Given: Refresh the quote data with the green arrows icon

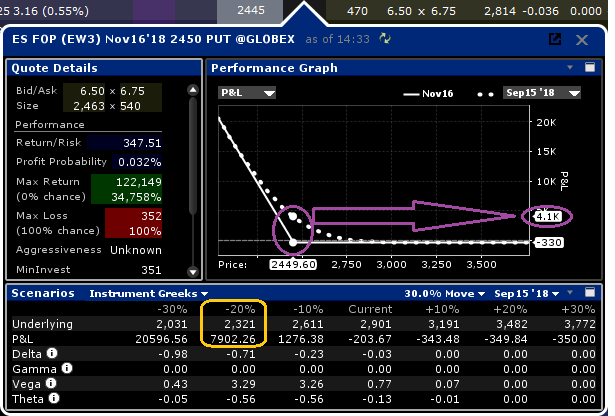Looking at the screenshot, I should pyautogui.click(x=385, y=38).
